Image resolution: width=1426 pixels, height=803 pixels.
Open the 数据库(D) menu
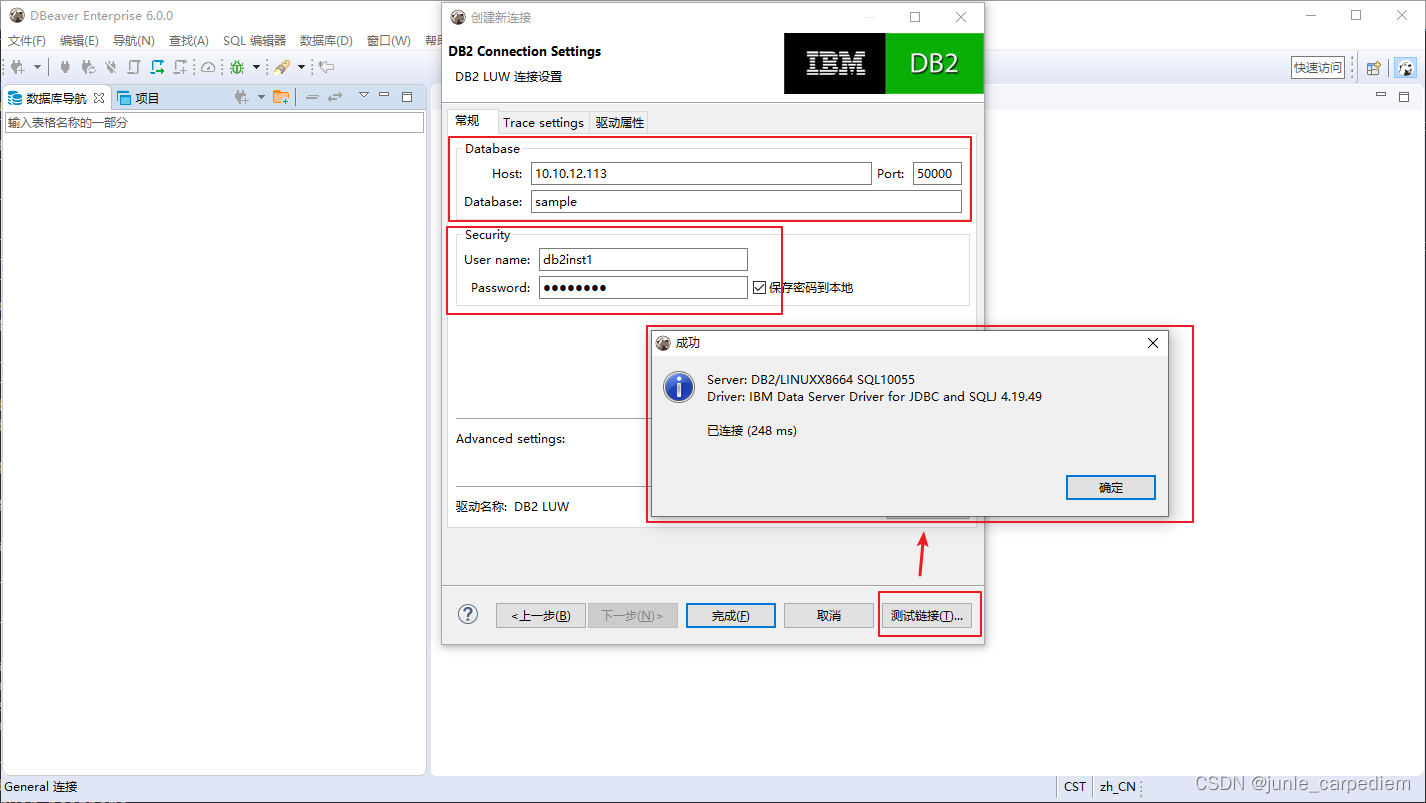pyautogui.click(x=326, y=41)
